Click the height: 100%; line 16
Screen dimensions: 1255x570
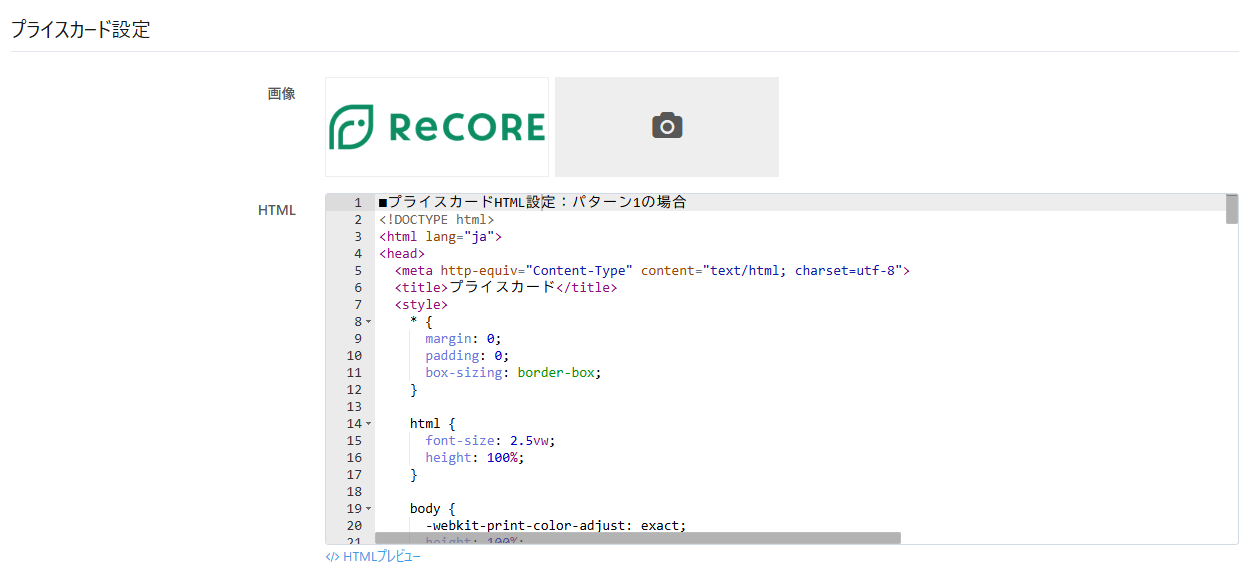(474, 457)
